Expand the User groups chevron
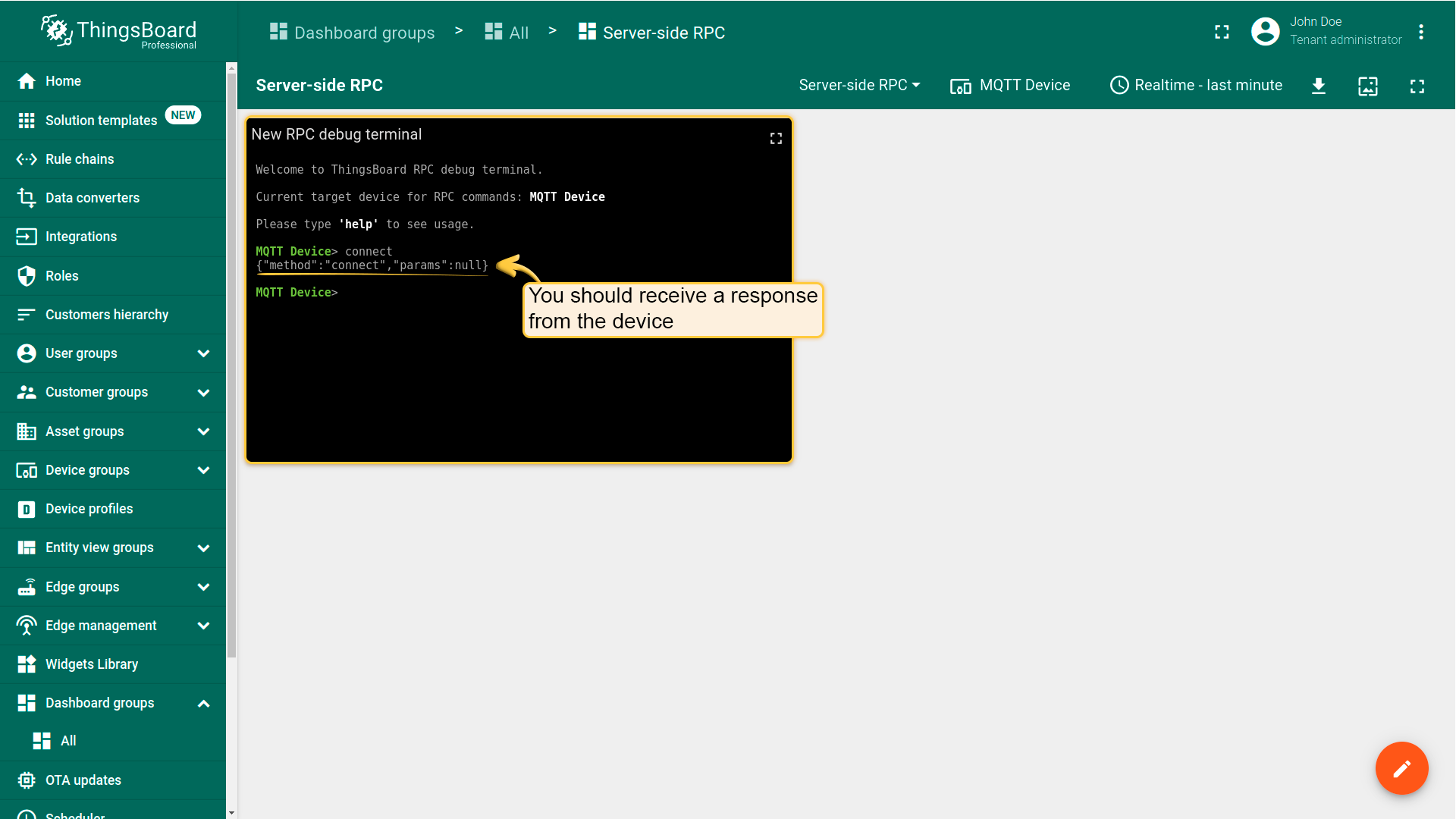This screenshot has height=819, width=1456. pyautogui.click(x=203, y=353)
